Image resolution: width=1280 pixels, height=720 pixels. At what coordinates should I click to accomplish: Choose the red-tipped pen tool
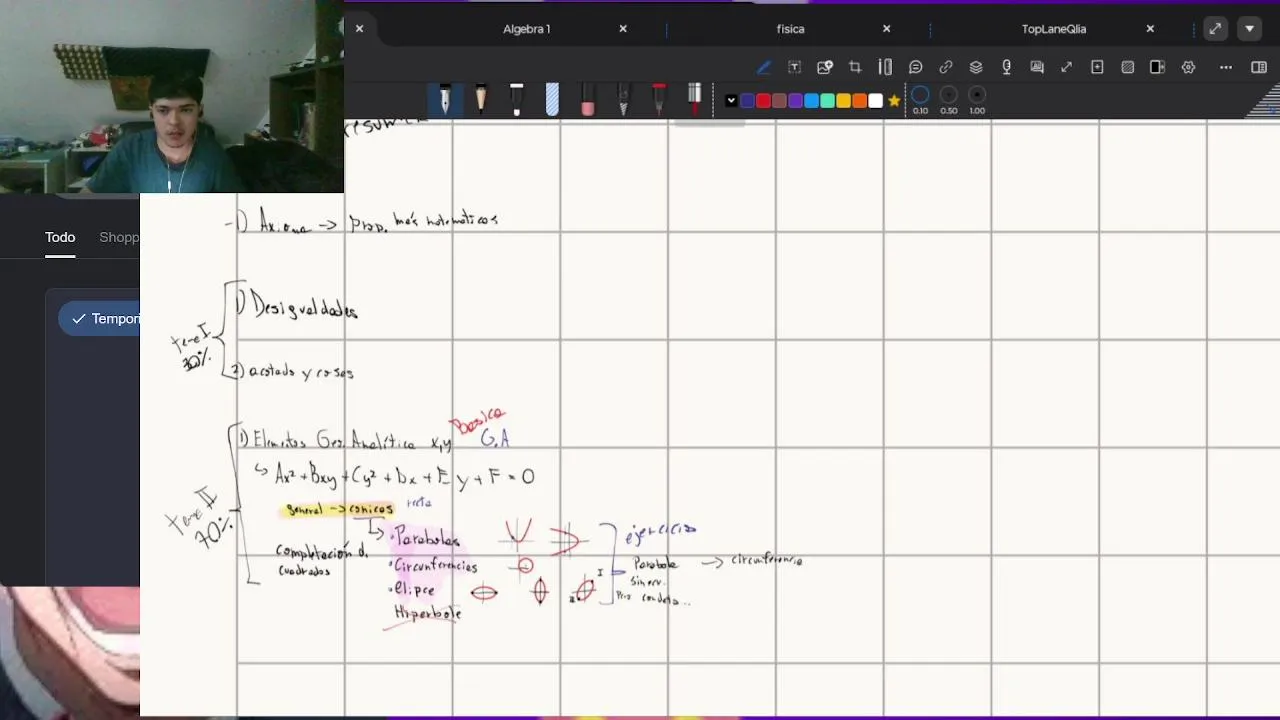pos(659,99)
